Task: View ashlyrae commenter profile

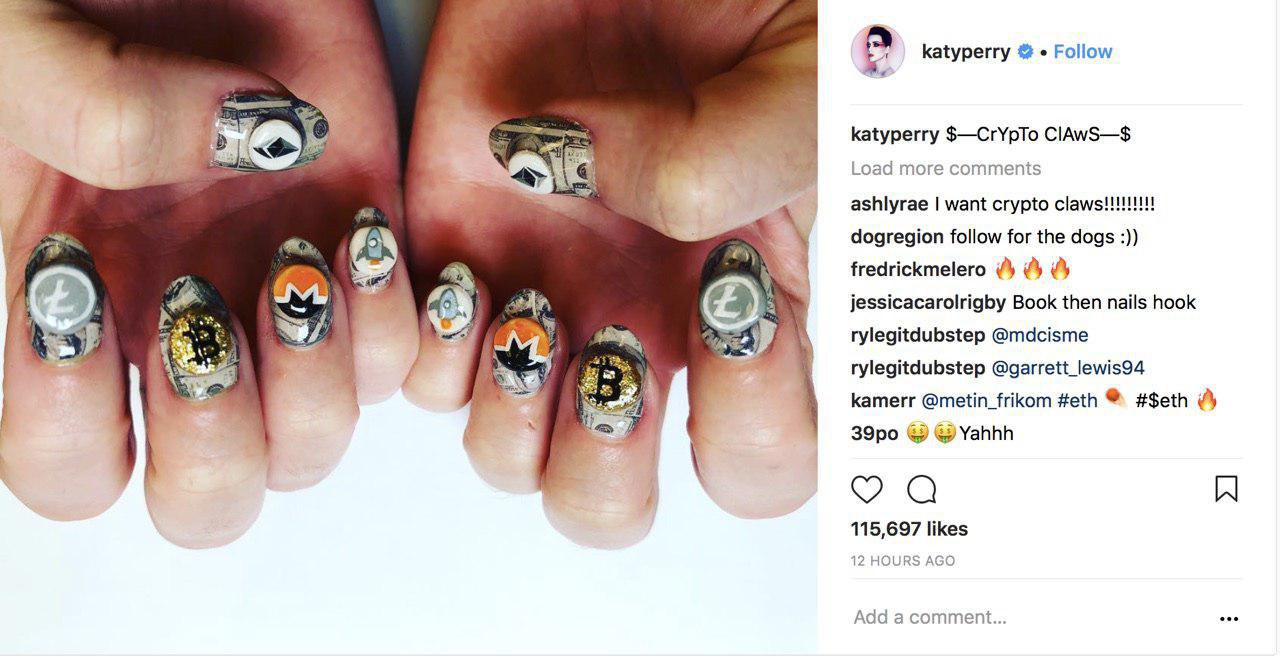Action: [x=890, y=204]
